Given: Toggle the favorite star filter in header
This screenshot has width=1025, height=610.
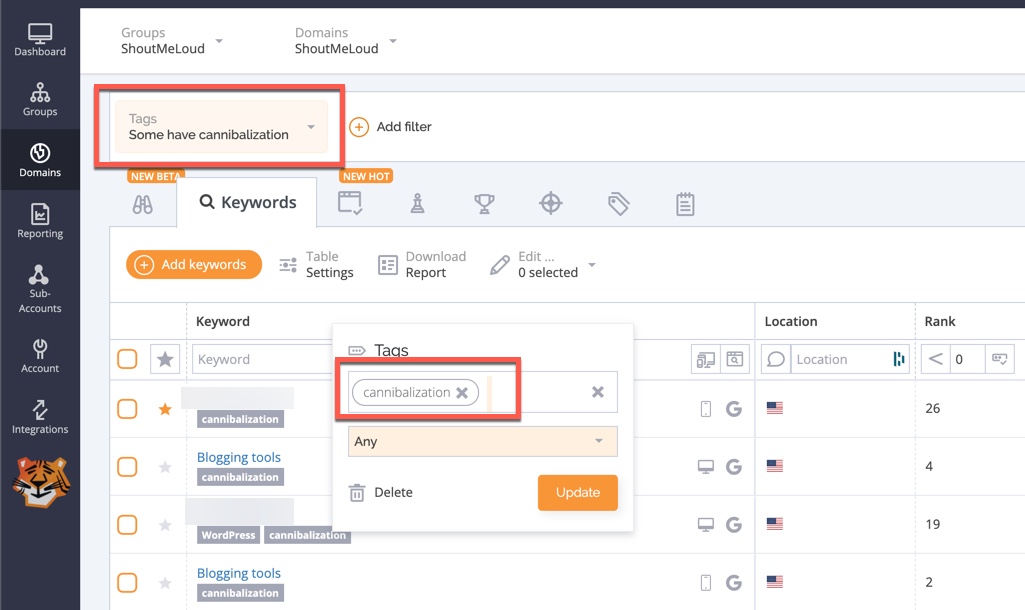Looking at the screenshot, I should pyautogui.click(x=165, y=359).
